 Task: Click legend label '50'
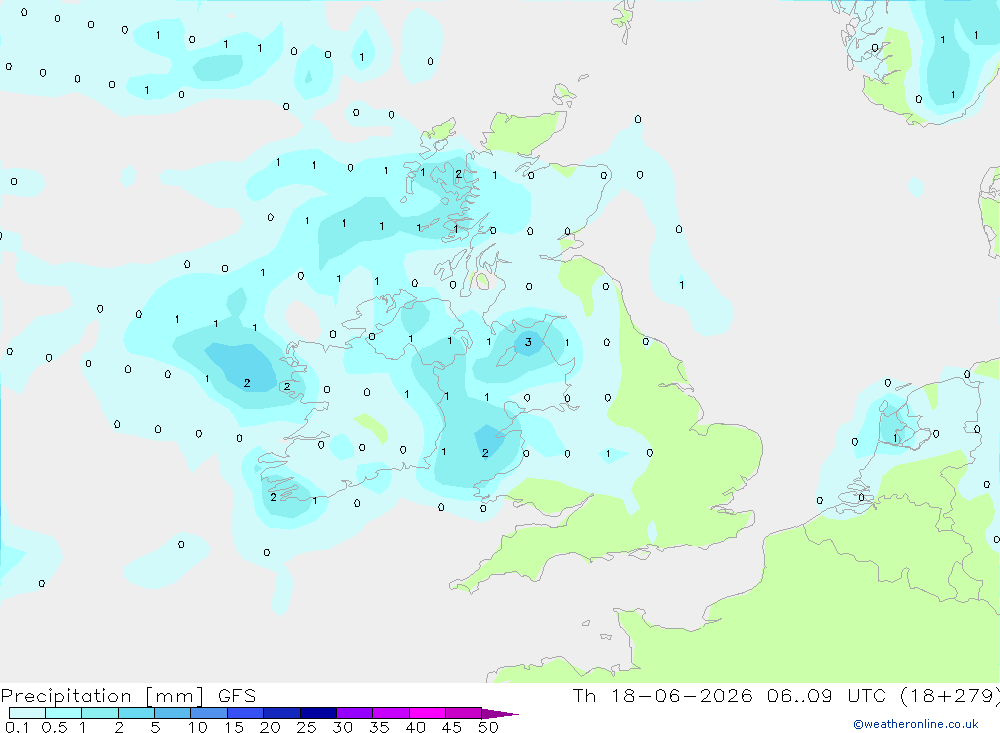488,727
